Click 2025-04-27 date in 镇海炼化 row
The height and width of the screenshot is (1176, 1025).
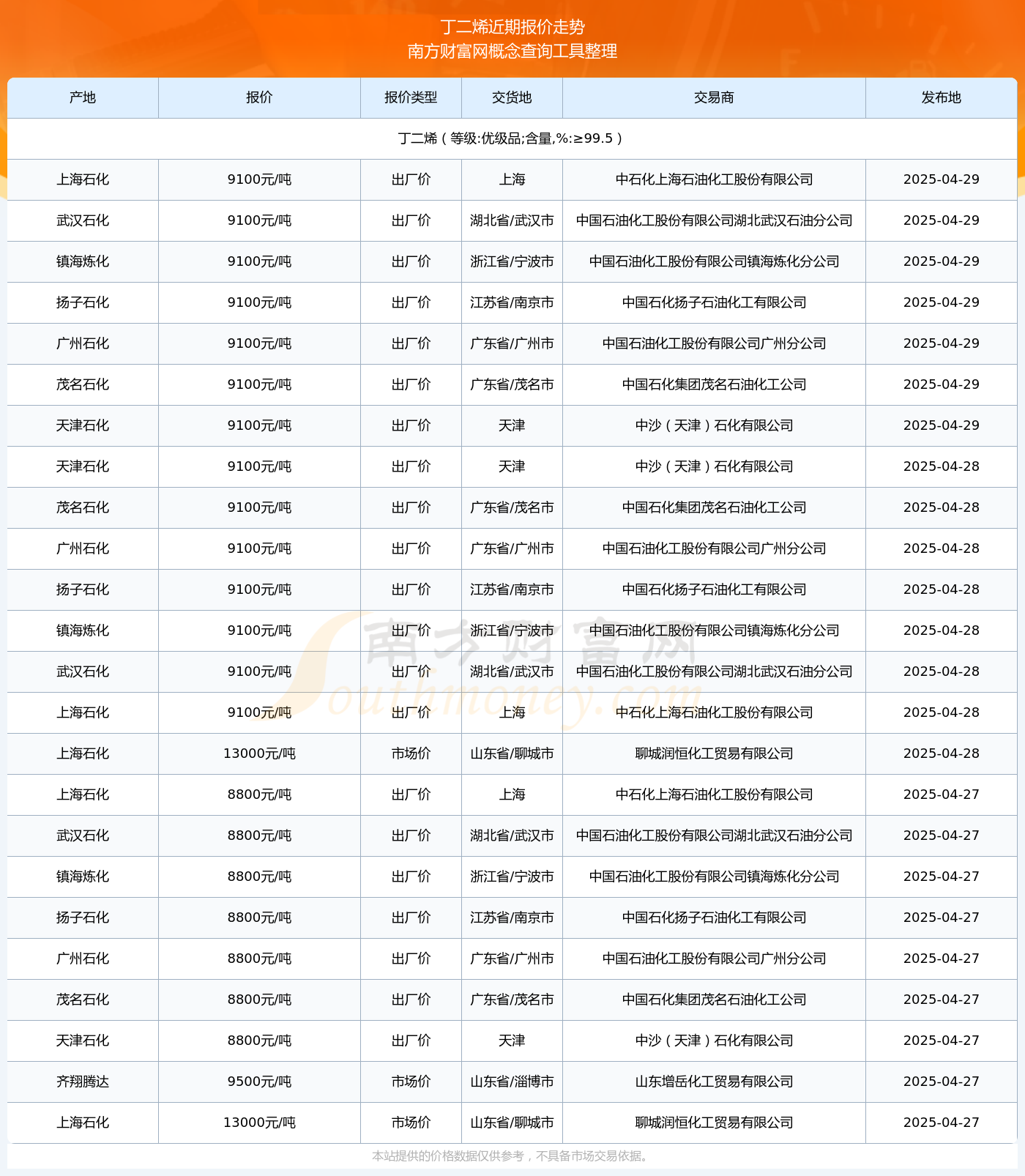coord(941,877)
